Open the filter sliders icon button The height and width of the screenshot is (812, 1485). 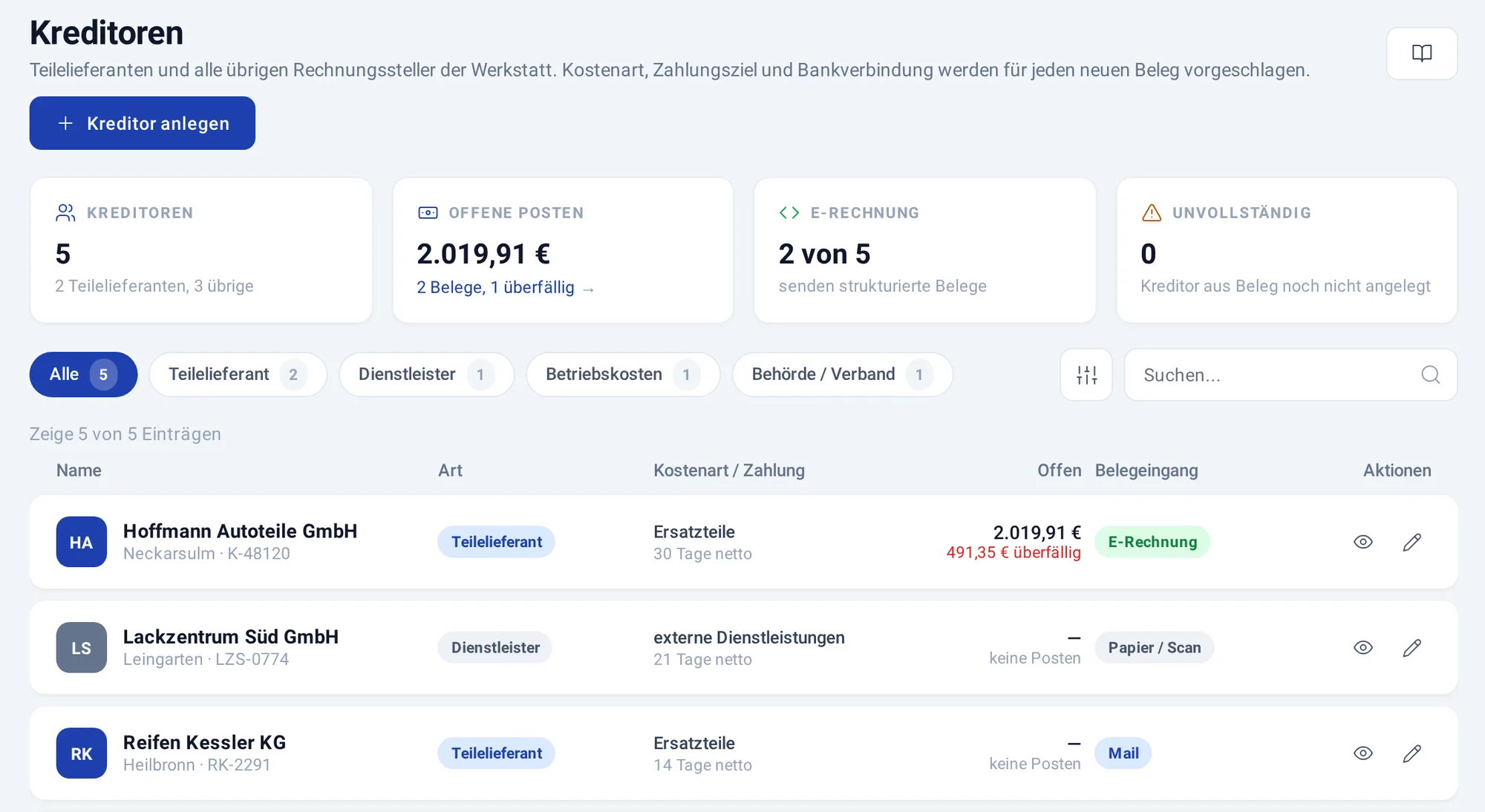pos(1086,375)
